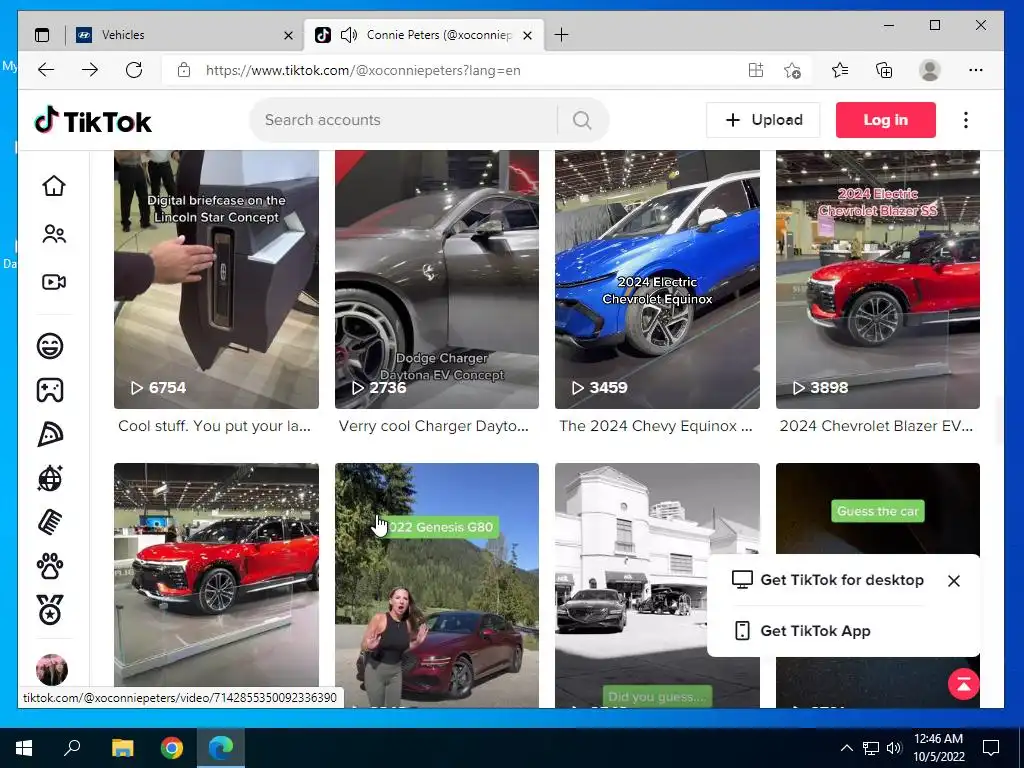The height and width of the screenshot is (768, 1024).
Task: Go to the TikTok For You home icon
Action: tap(54, 186)
